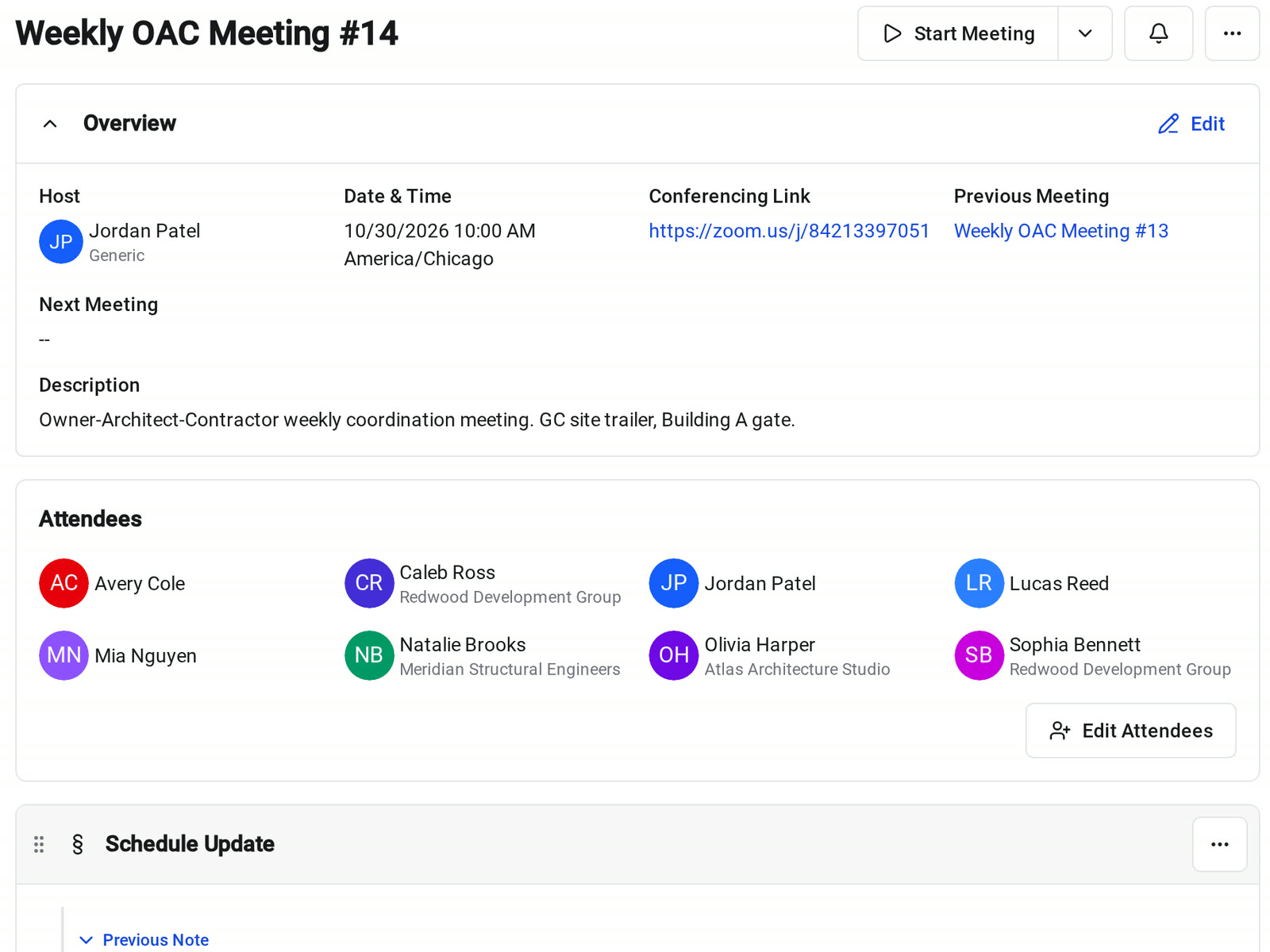The width and height of the screenshot is (1270, 952).
Task: Click Redwood Development Group under Caleb Ross
Action: pos(510,597)
